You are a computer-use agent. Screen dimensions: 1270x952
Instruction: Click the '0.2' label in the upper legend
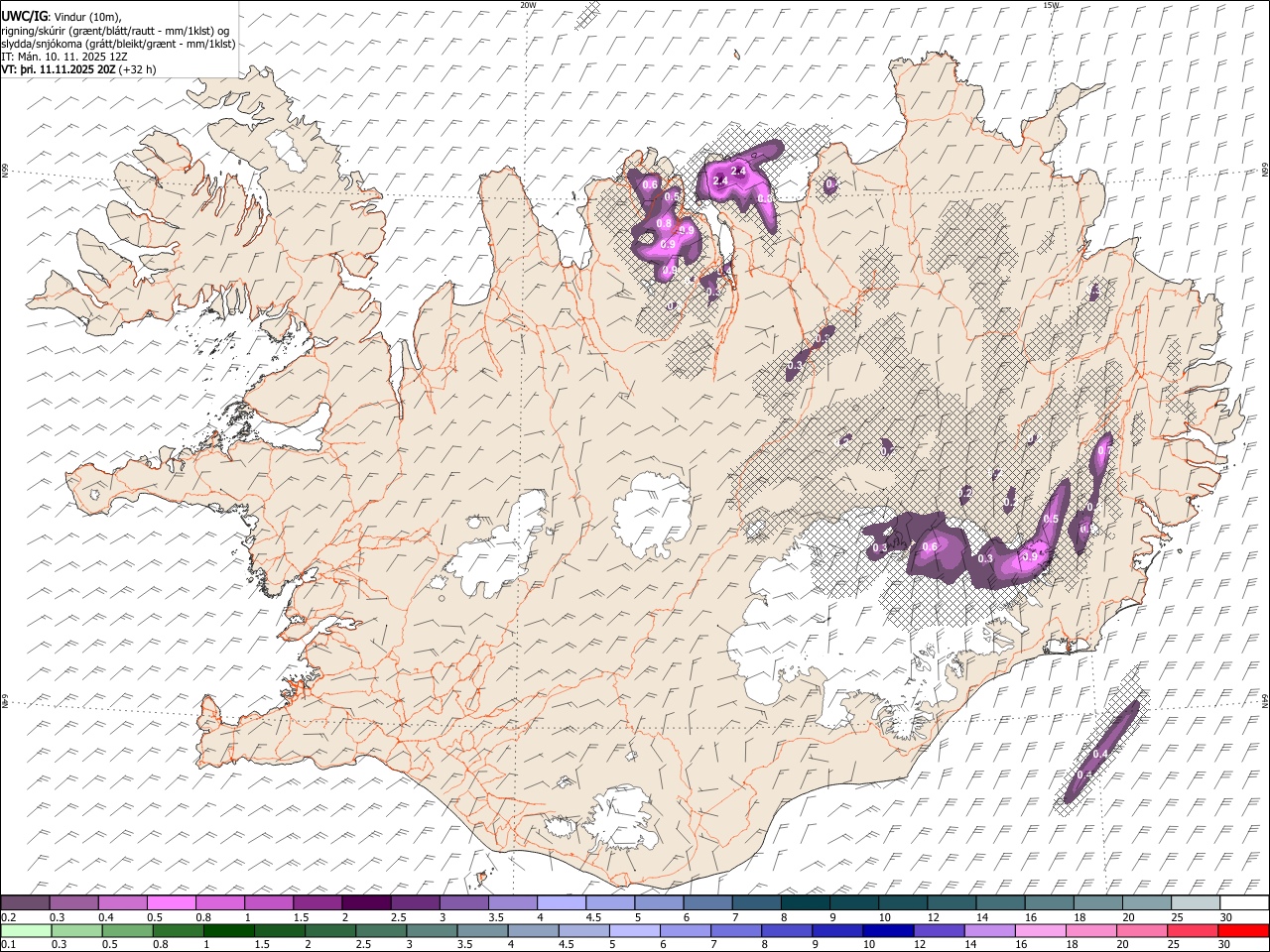(x=7, y=917)
